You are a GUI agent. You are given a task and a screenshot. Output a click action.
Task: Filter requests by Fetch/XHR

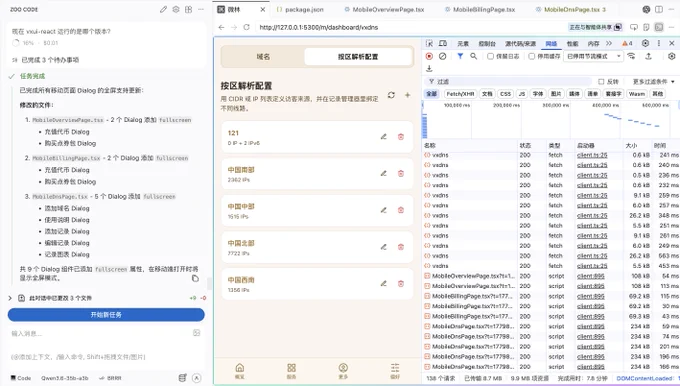pos(460,94)
